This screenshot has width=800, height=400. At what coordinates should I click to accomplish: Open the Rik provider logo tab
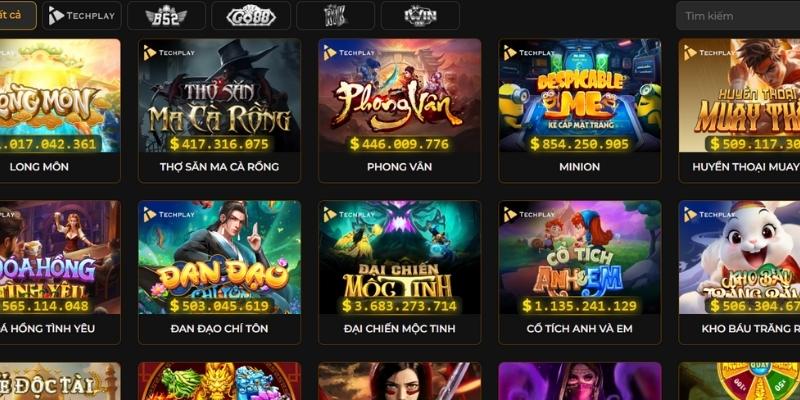(336, 15)
